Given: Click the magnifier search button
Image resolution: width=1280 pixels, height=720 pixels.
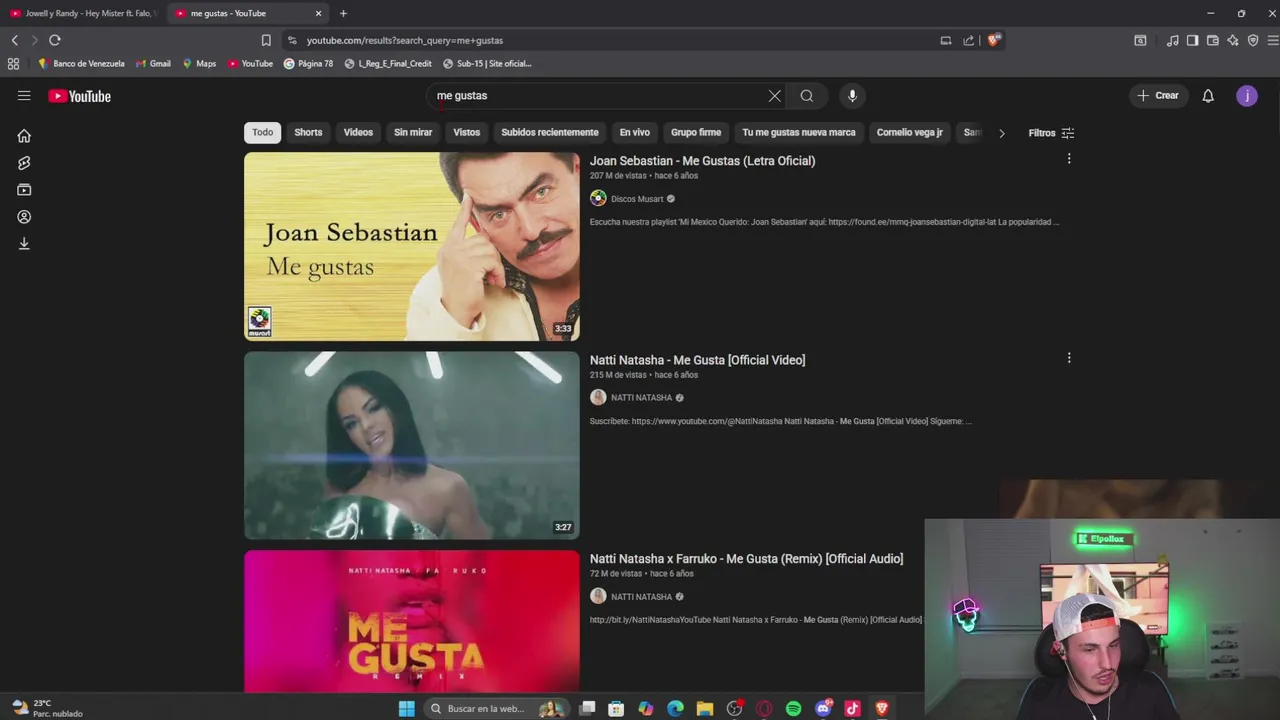Looking at the screenshot, I should (x=807, y=96).
